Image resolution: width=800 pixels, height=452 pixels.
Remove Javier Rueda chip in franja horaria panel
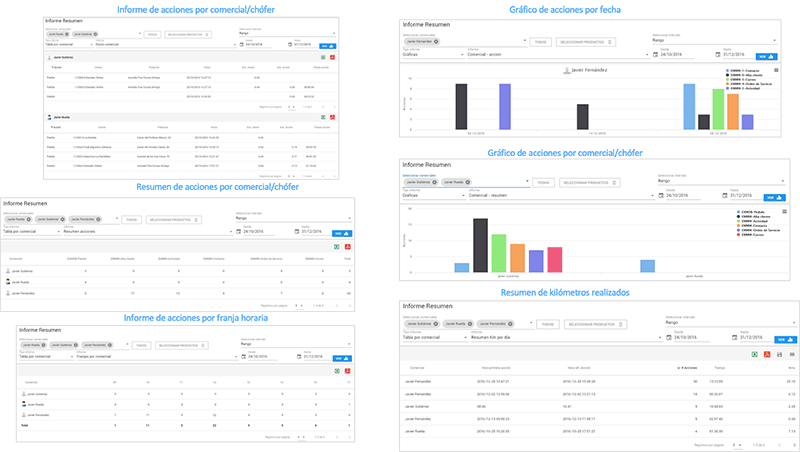43,345
